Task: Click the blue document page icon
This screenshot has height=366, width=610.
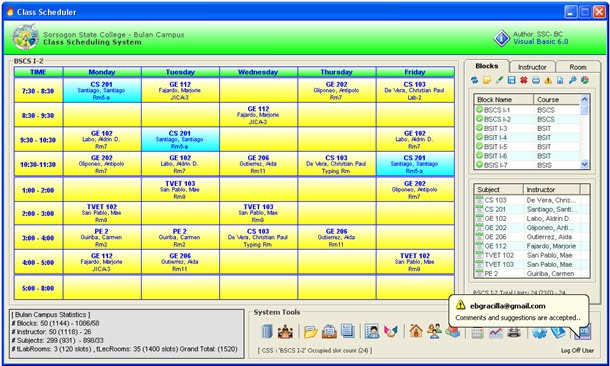Action: coord(560,80)
